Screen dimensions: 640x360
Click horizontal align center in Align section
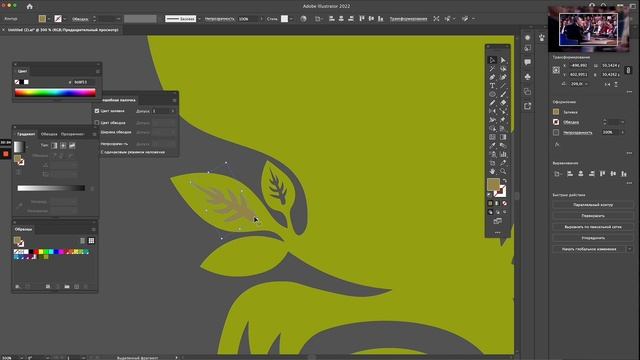581,174
